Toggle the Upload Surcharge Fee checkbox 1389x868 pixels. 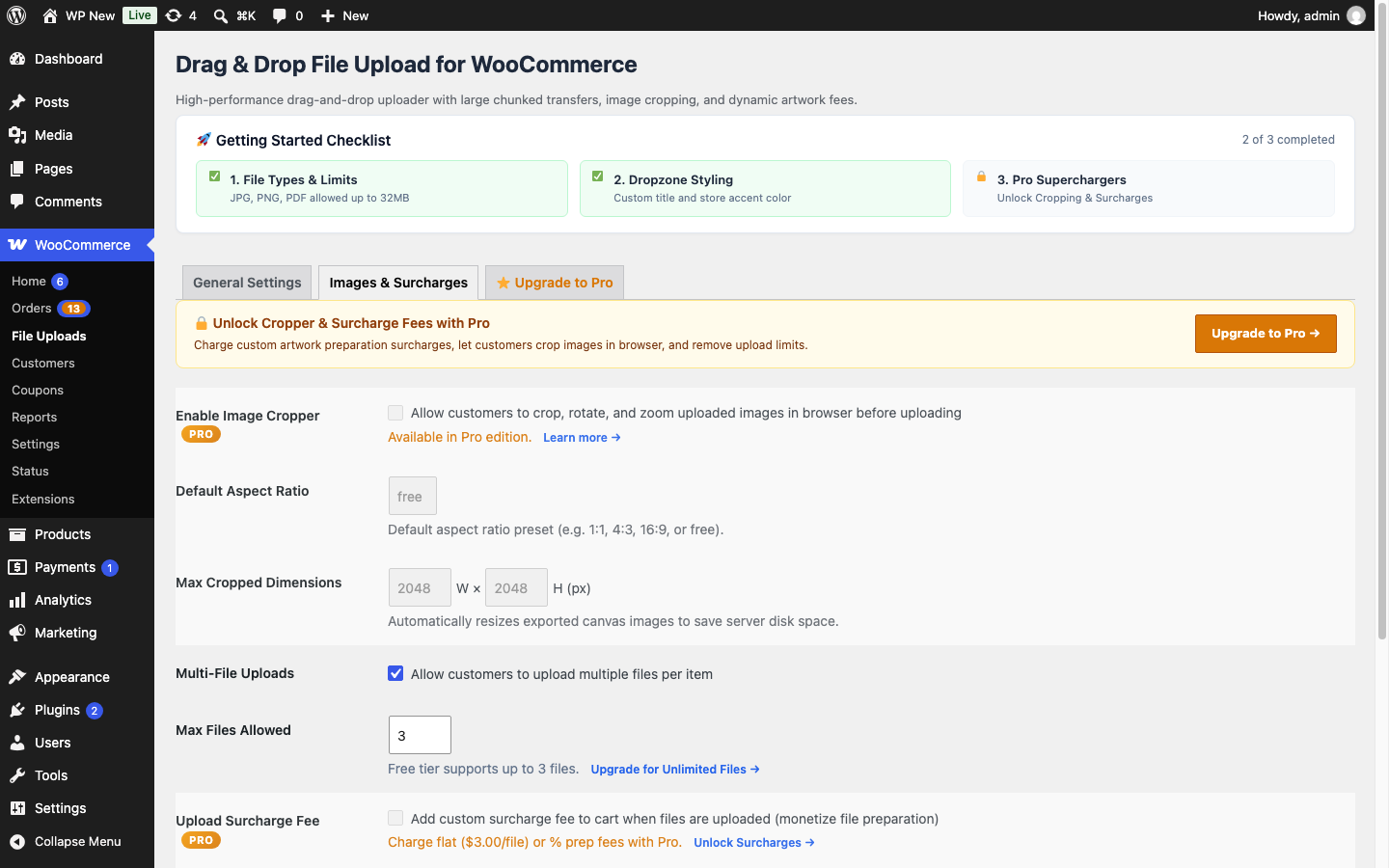[x=395, y=818]
